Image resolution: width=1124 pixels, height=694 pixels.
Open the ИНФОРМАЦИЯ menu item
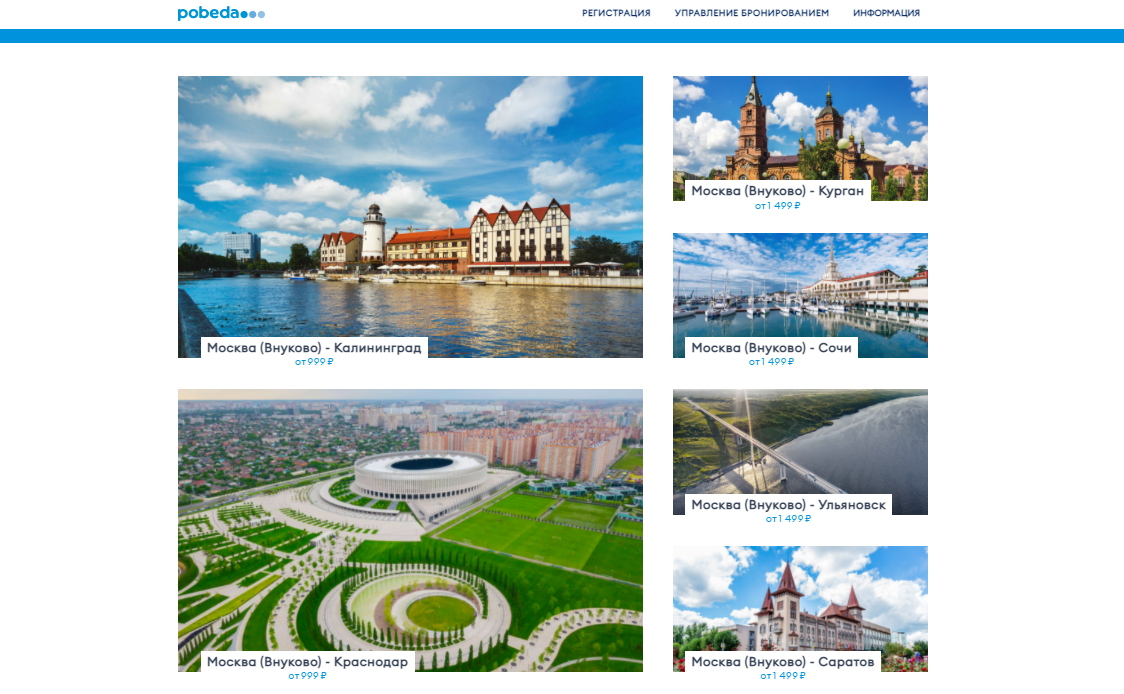point(886,13)
